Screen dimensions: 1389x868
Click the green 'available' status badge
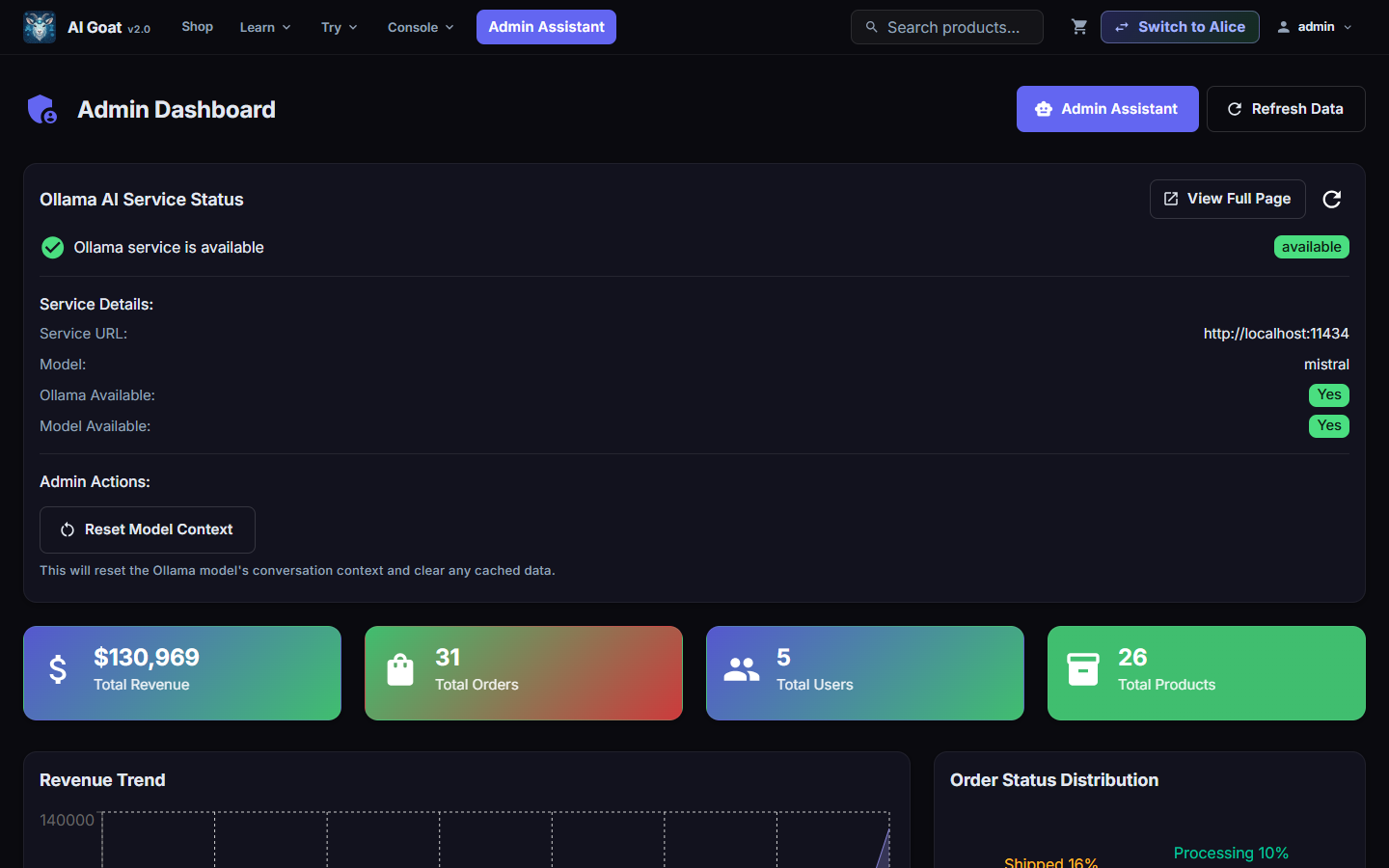[x=1312, y=247]
